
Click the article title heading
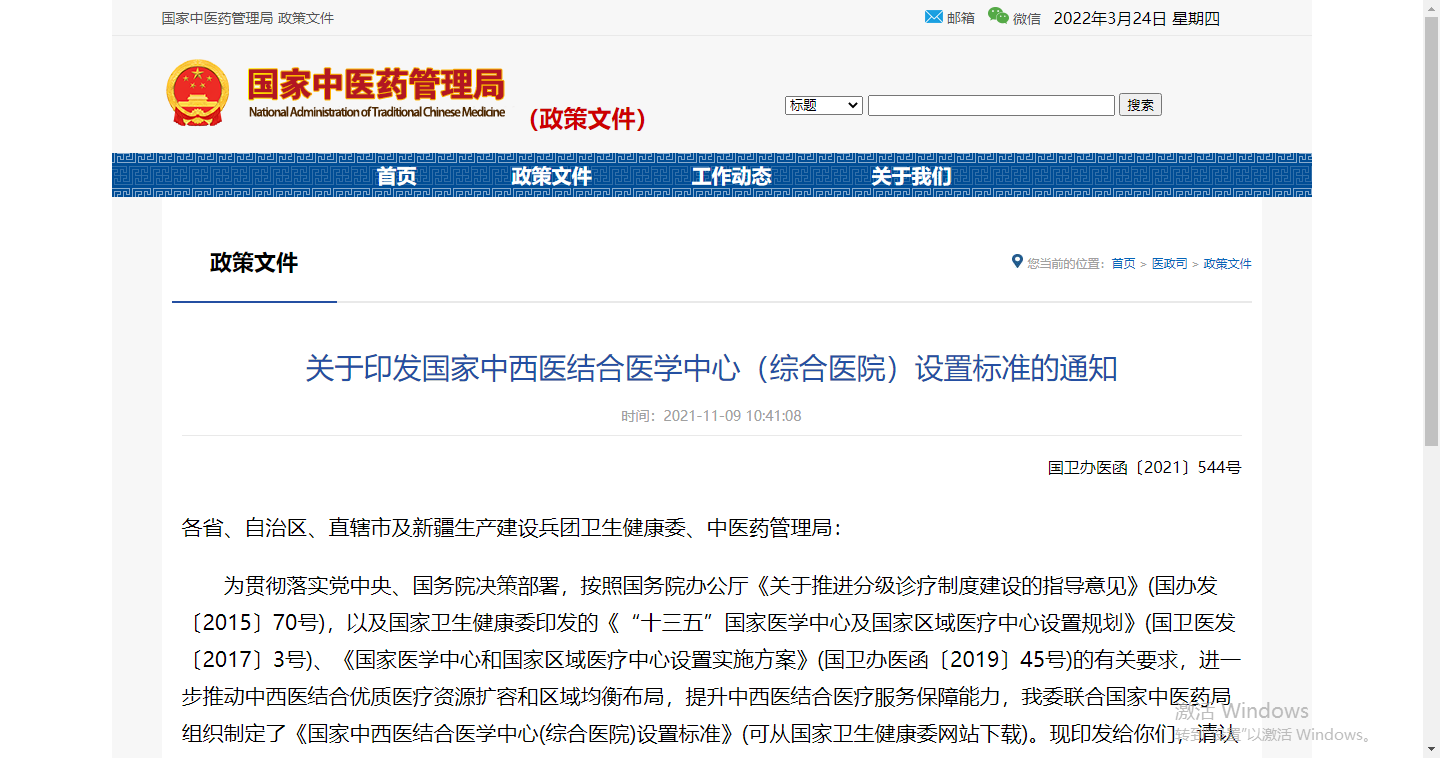tap(711, 368)
